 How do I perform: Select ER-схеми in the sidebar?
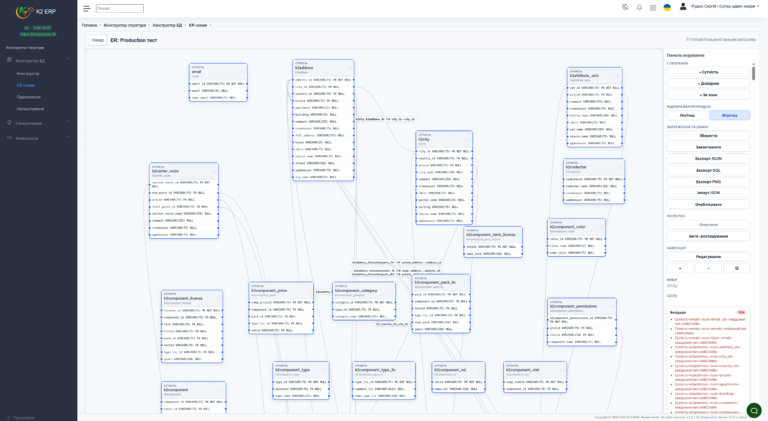[x=25, y=85]
